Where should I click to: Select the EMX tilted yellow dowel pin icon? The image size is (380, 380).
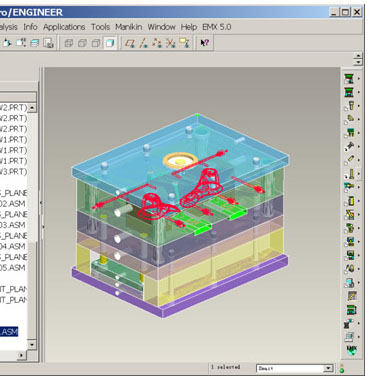click(350, 119)
